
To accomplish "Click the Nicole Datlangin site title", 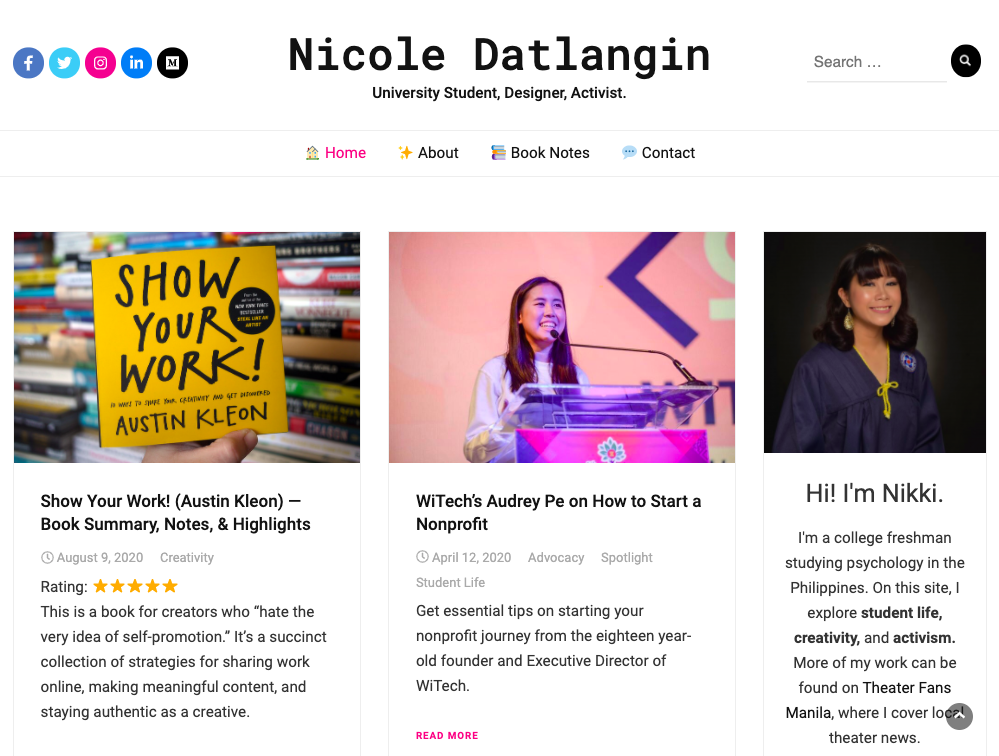I will click(x=499, y=55).
